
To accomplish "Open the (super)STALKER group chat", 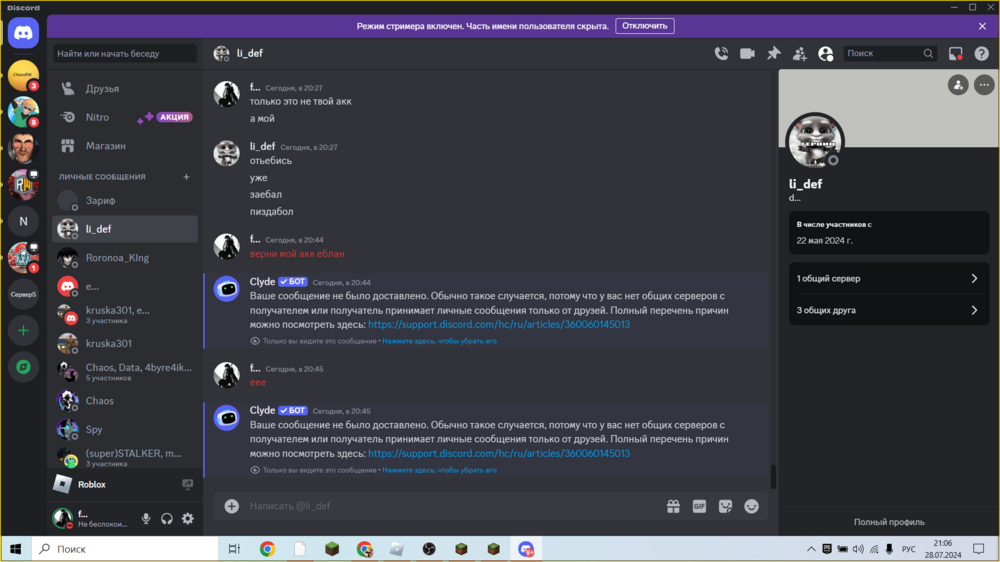I will (125, 457).
